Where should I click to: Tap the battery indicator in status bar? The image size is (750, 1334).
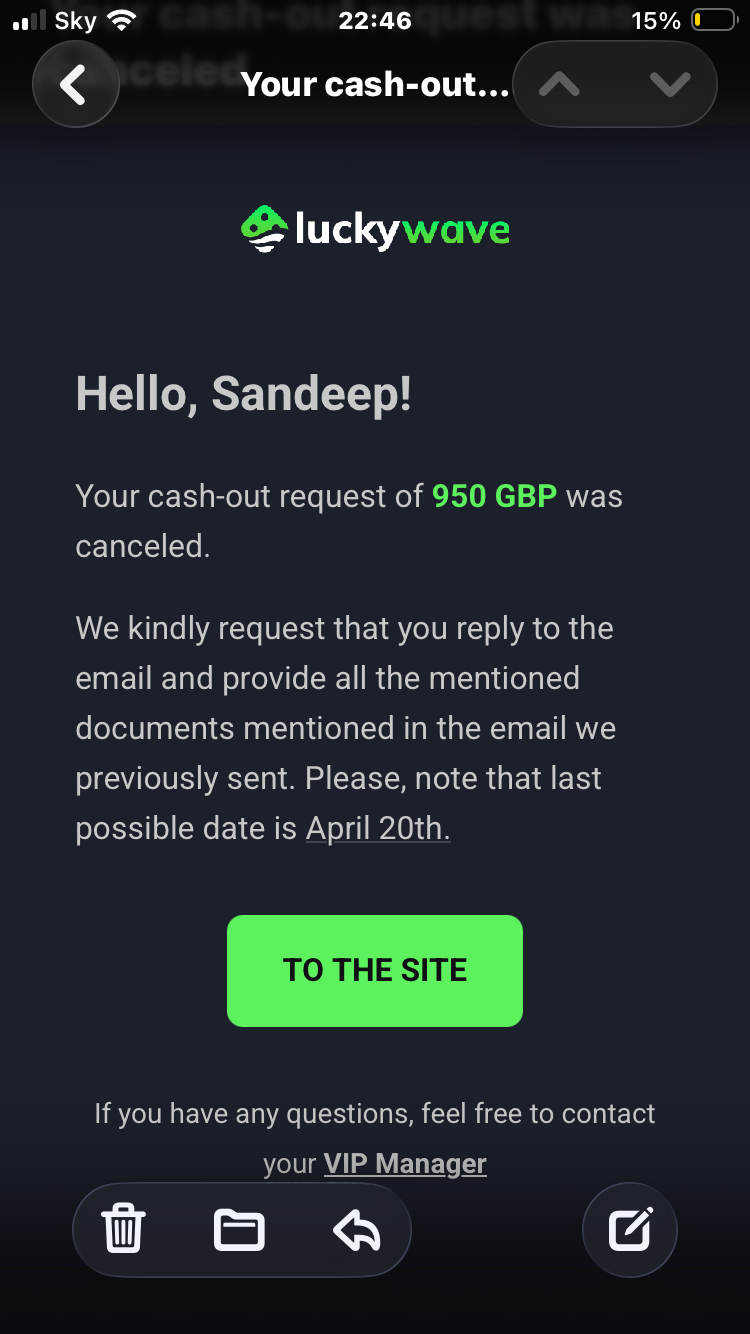click(x=713, y=20)
